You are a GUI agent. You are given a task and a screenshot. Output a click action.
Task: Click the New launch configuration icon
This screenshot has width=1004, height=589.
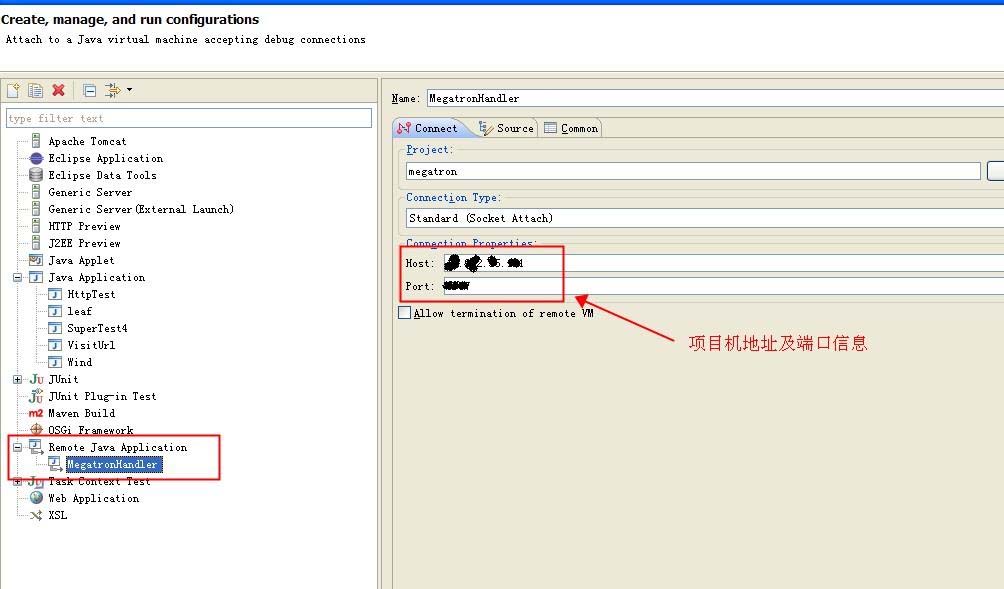coord(13,91)
